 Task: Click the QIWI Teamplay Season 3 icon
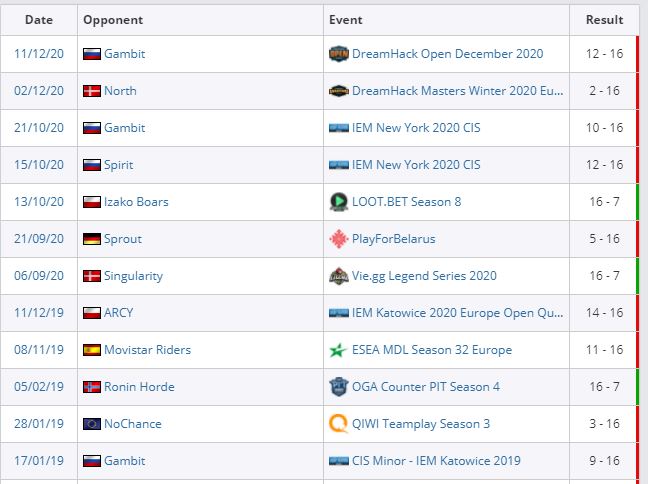point(338,424)
